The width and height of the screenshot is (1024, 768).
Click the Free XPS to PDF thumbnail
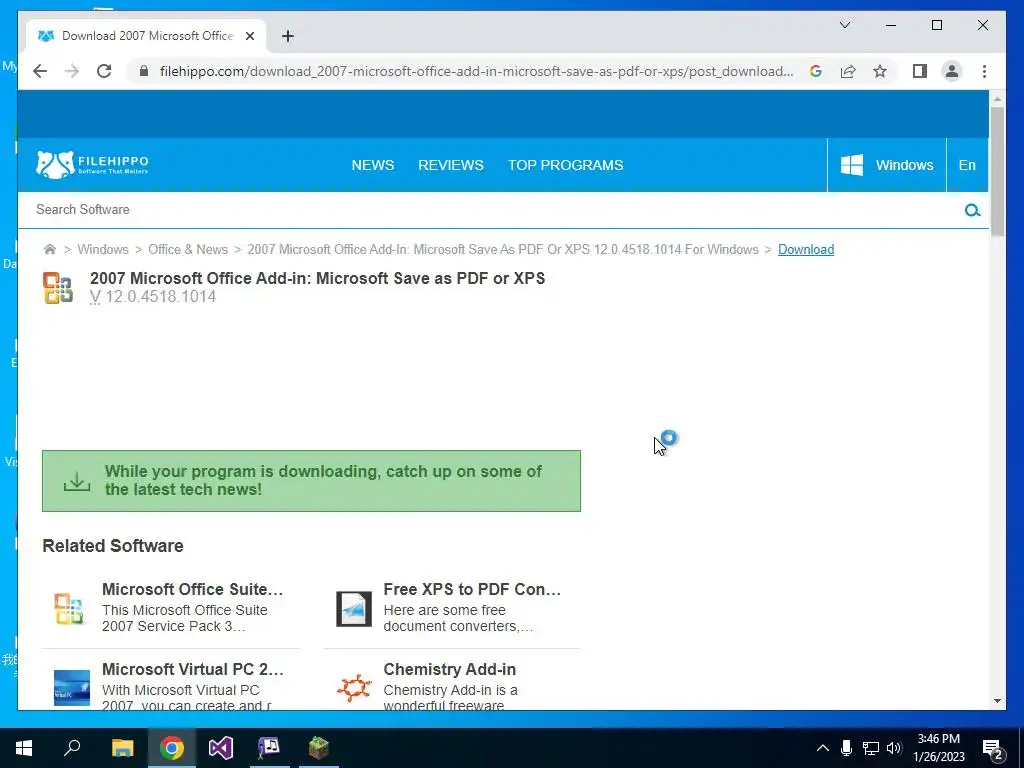click(x=354, y=609)
